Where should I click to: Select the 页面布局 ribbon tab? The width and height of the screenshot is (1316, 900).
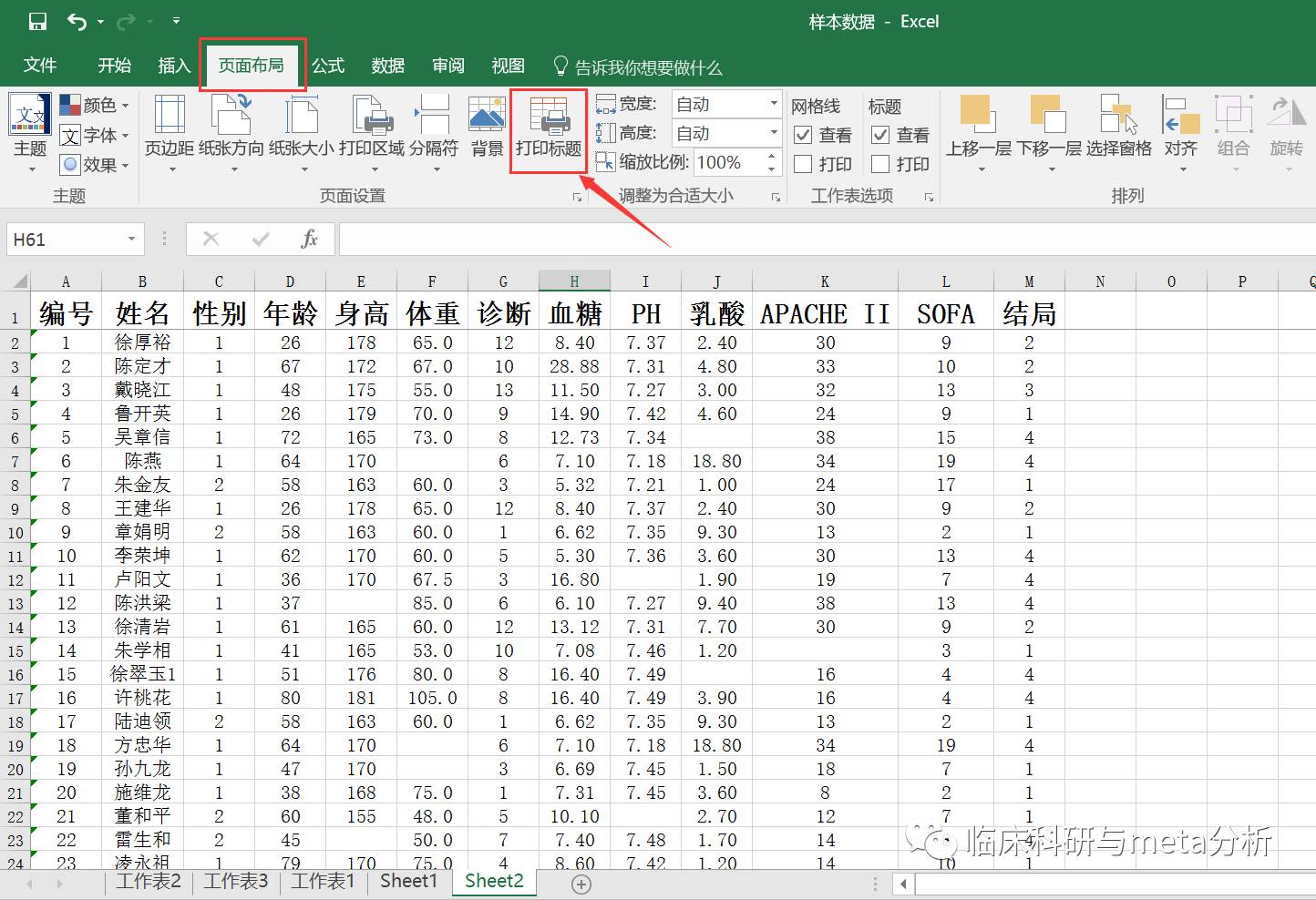252,66
